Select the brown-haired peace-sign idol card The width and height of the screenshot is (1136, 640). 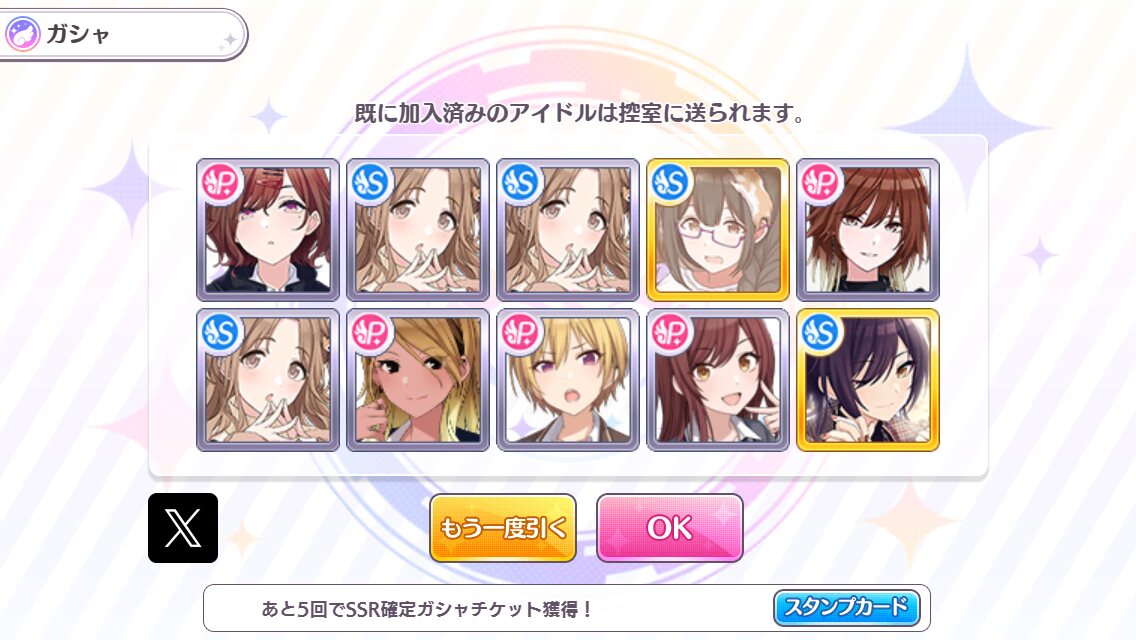point(717,380)
